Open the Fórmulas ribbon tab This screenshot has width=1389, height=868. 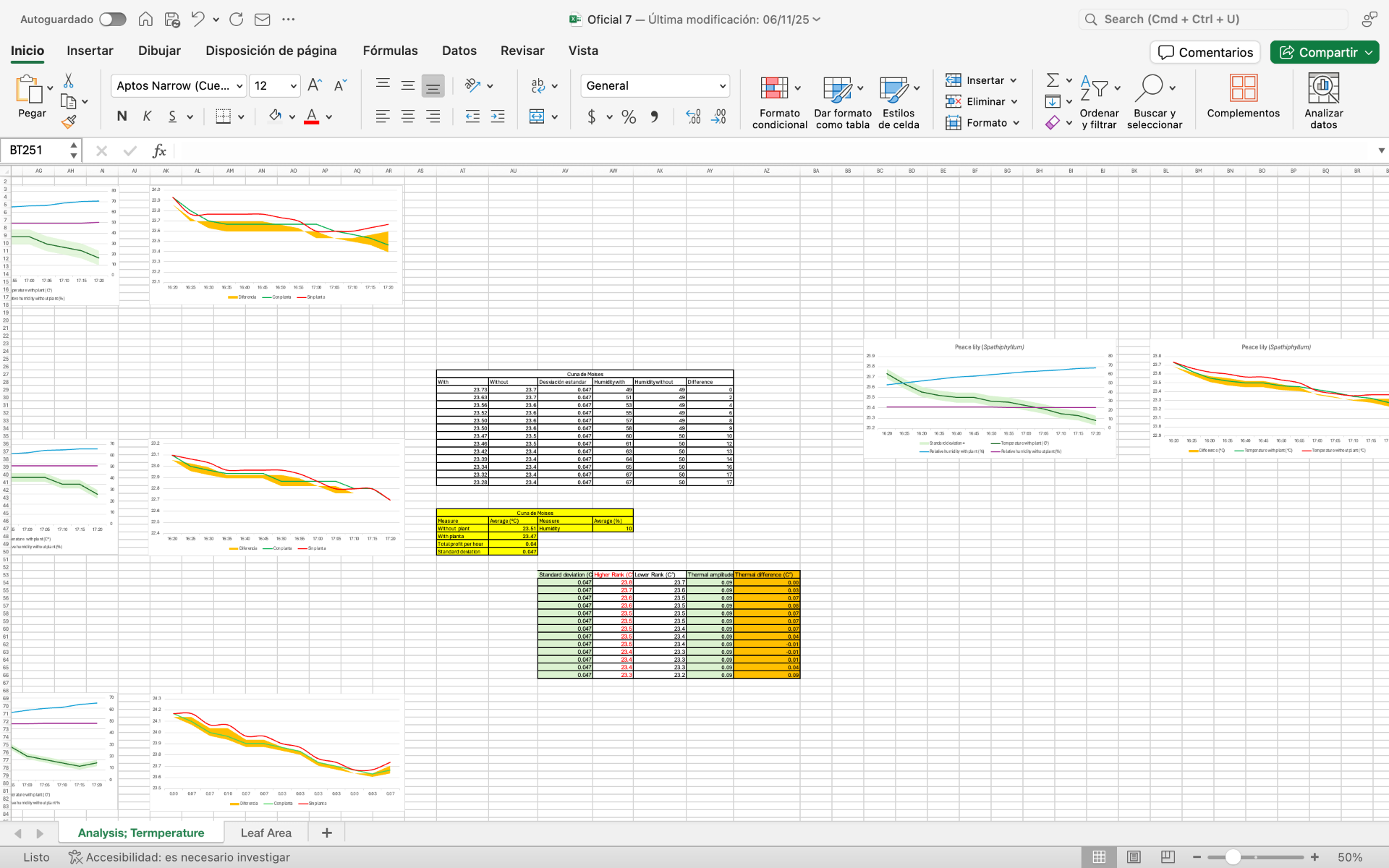(x=390, y=51)
